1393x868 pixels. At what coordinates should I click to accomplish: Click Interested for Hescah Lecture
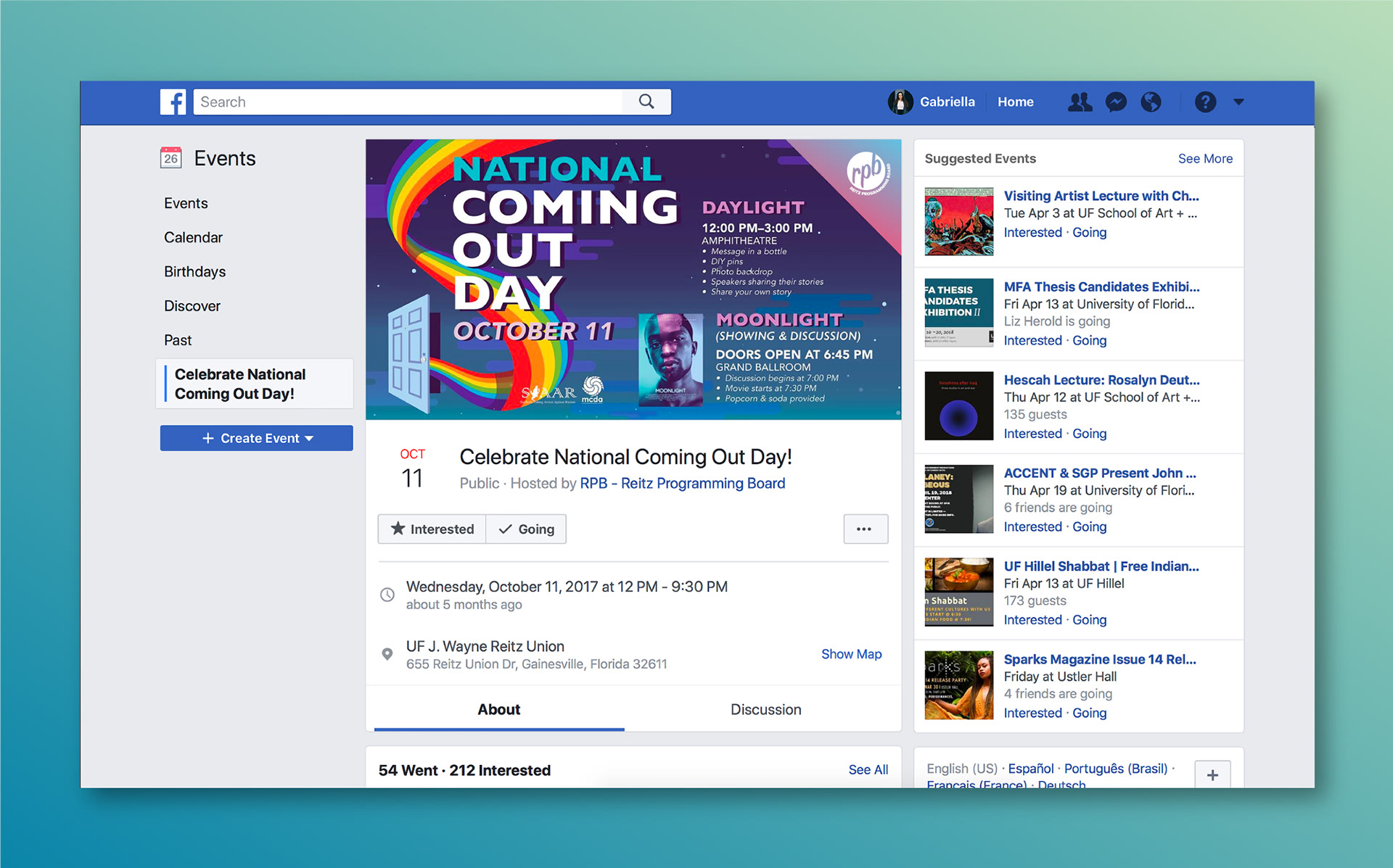1032,434
